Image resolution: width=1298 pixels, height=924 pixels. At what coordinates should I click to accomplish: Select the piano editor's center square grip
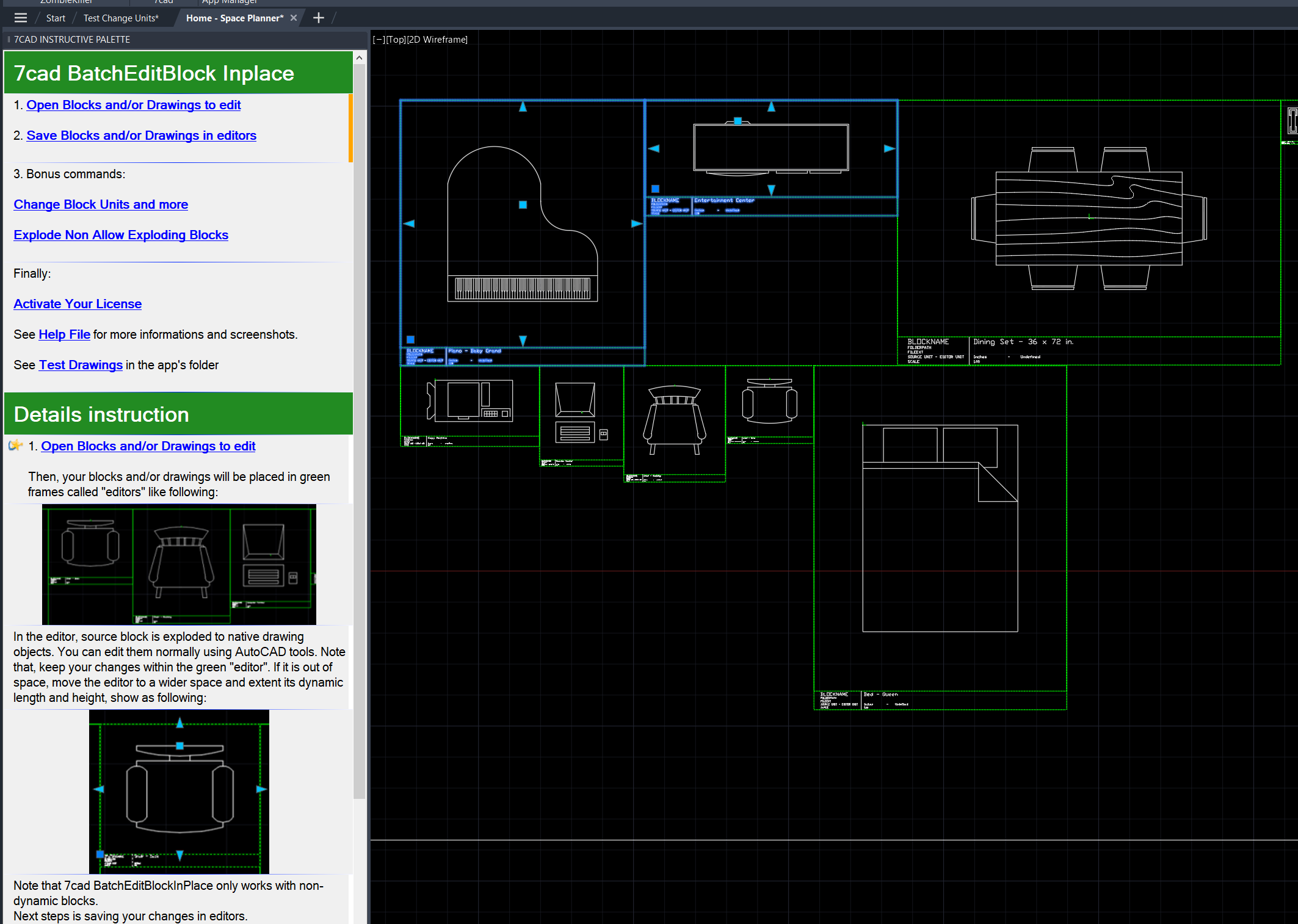tap(523, 205)
